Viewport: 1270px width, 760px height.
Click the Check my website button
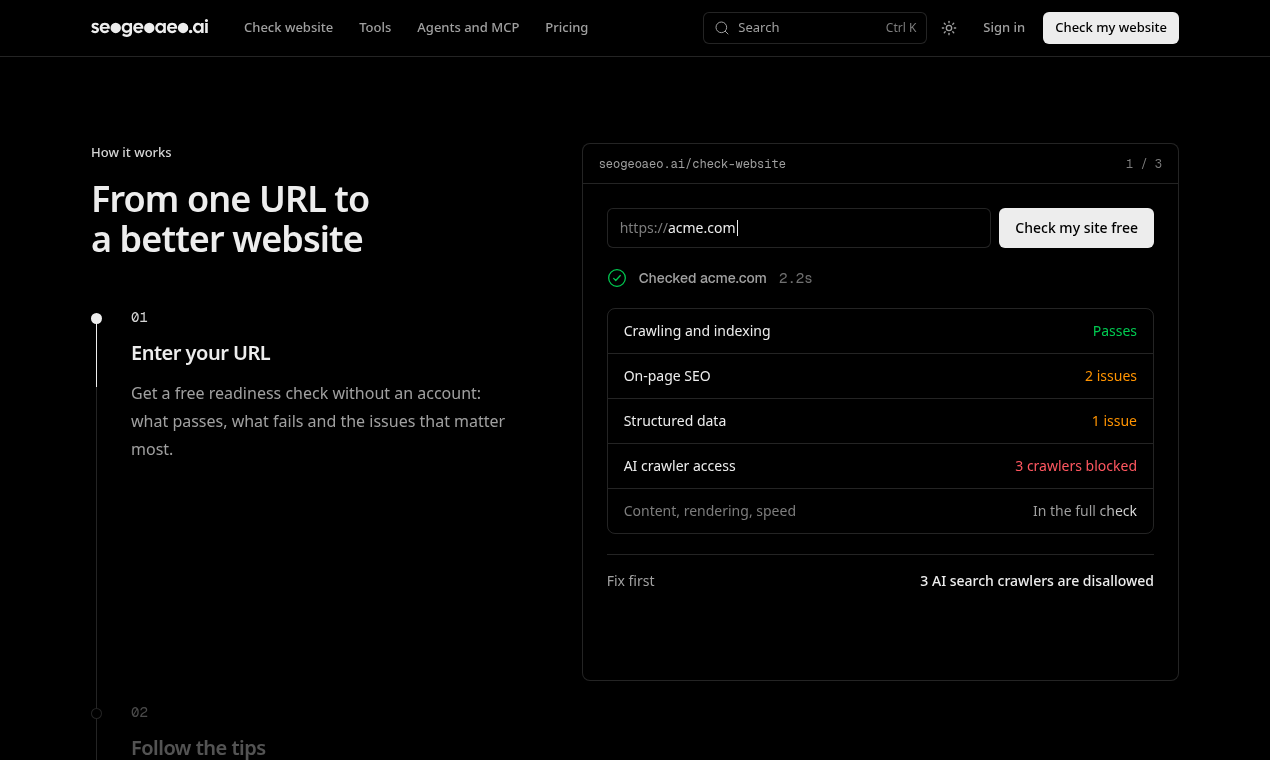click(1111, 28)
